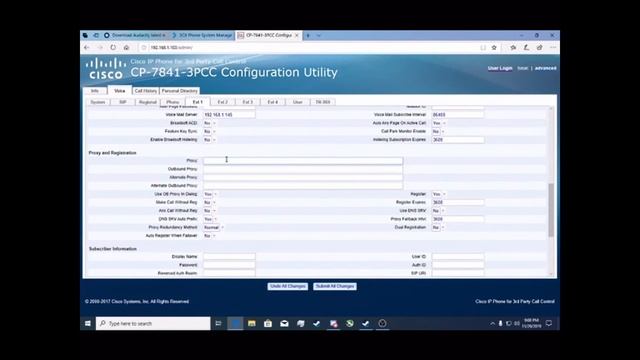
Task: Open Call Park Monitor Enable dropdown
Action: [x=438, y=131]
